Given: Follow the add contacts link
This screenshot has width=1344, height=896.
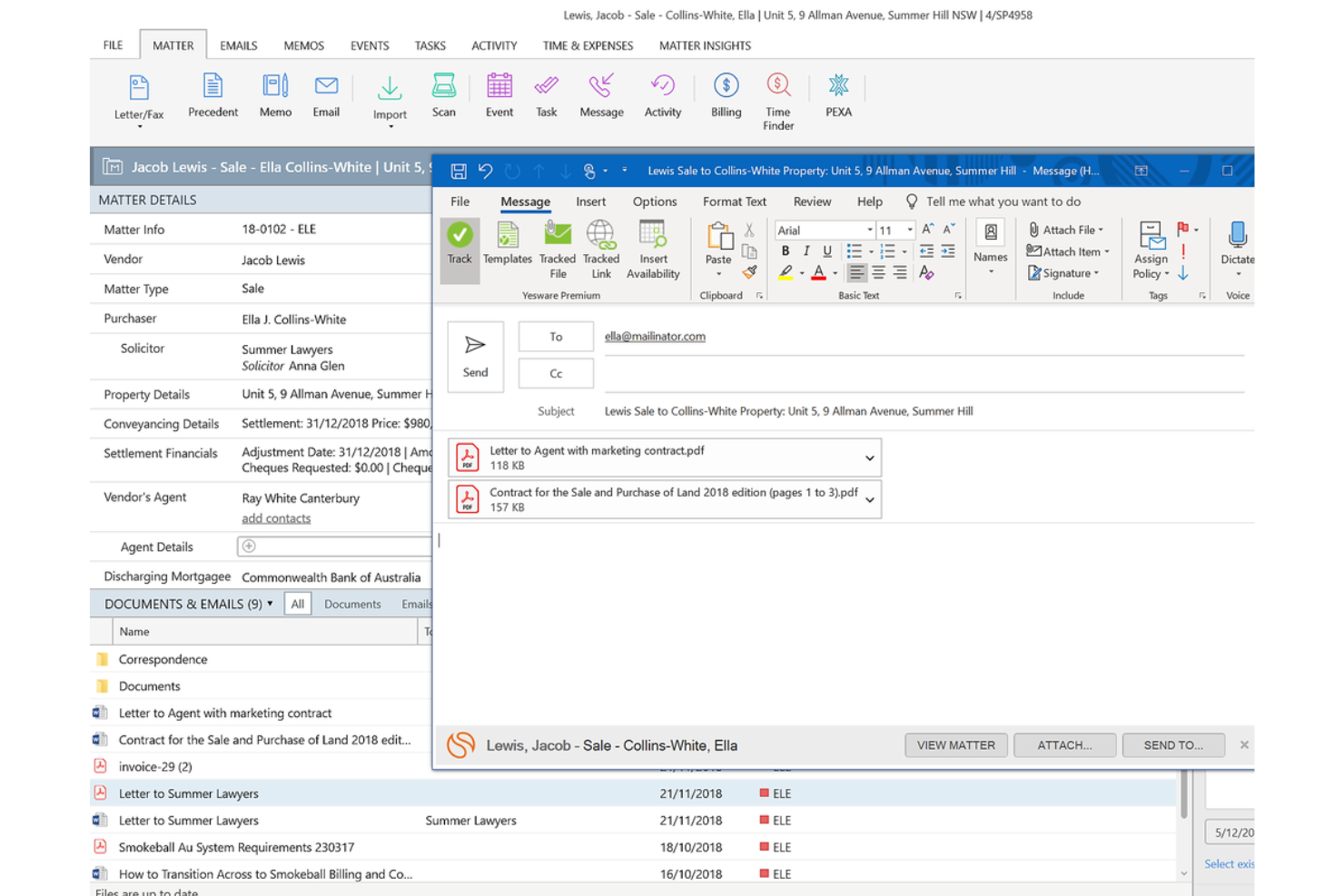Looking at the screenshot, I should click(x=276, y=518).
